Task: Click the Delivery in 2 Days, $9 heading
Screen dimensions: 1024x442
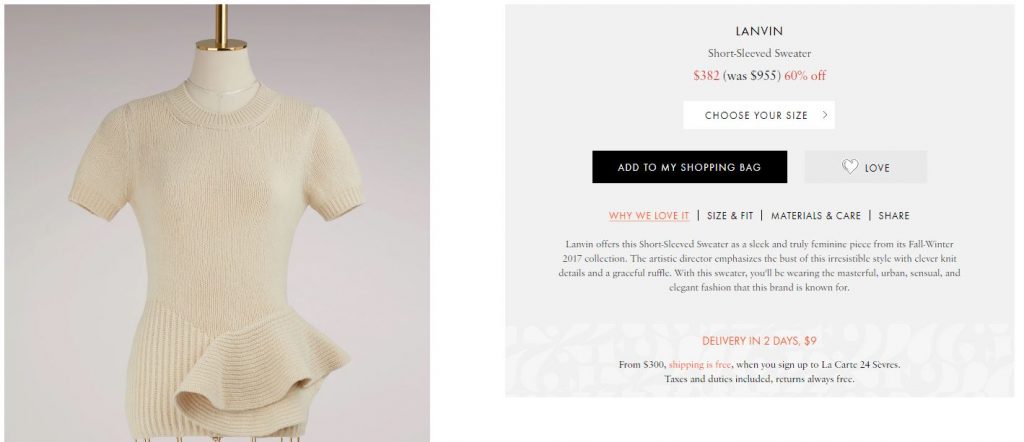Action: click(759, 341)
